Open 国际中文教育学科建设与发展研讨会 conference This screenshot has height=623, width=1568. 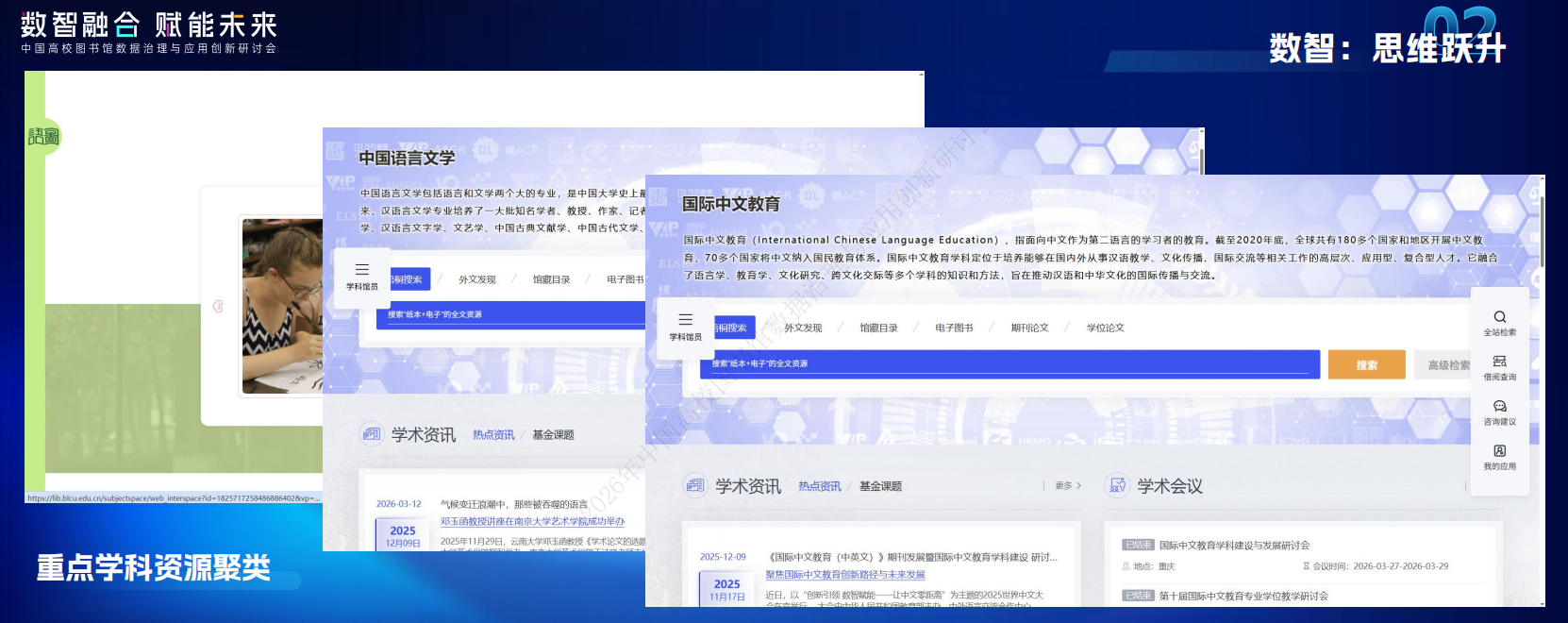coord(1234,545)
